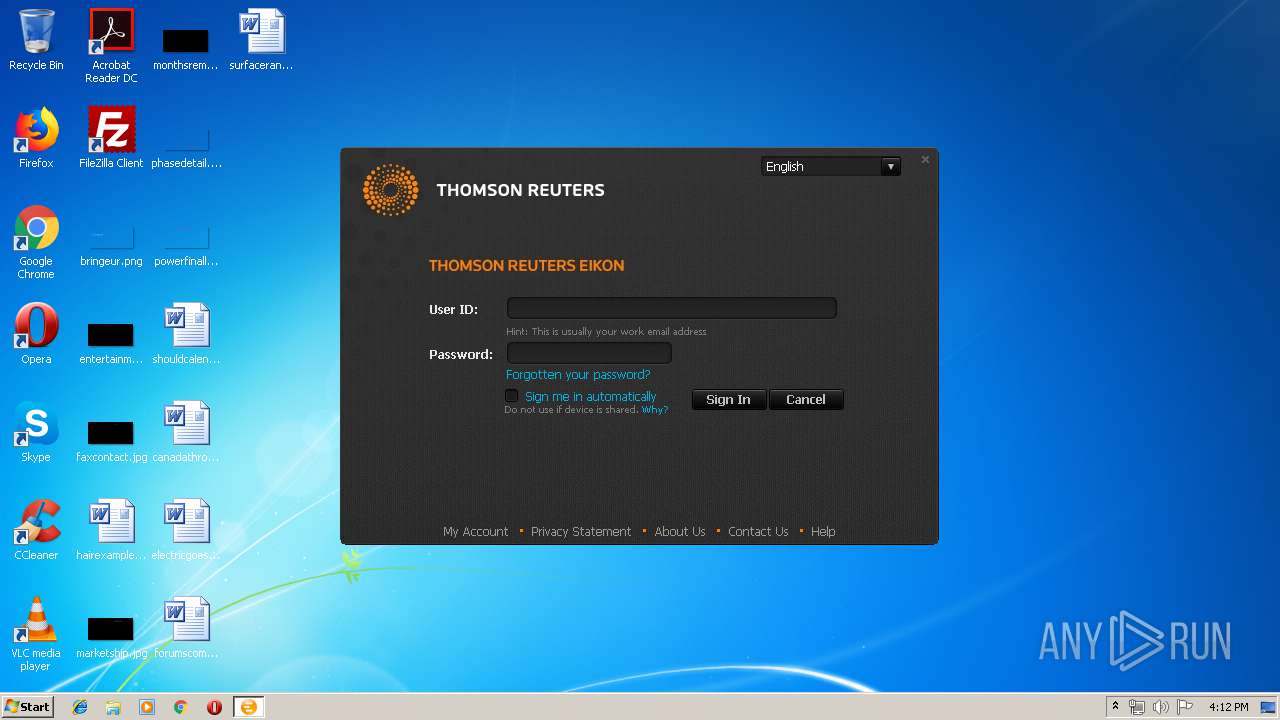Launch Google Chrome desktop shortcut
The width and height of the screenshot is (1280, 720).
tap(36, 242)
